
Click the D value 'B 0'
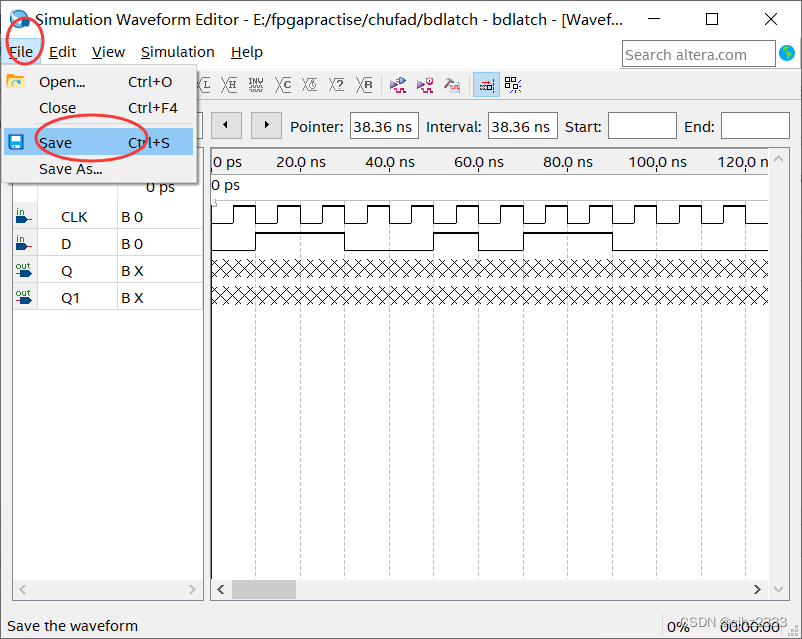(x=132, y=244)
